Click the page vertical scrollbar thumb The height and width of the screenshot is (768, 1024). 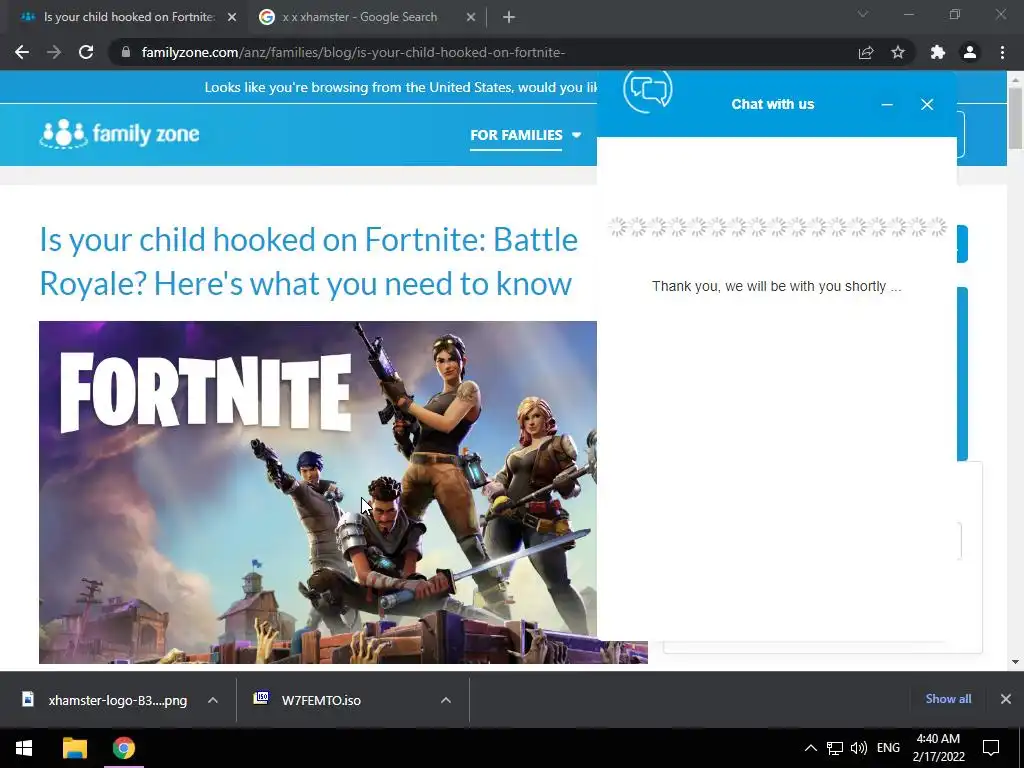click(x=1016, y=118)
